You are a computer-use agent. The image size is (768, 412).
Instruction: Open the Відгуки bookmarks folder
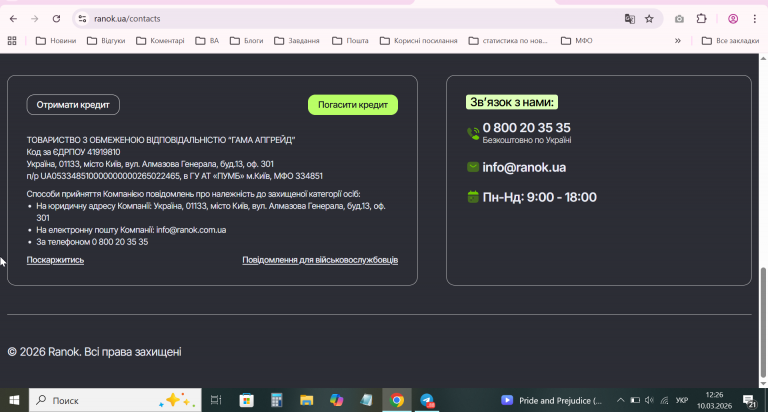[x=106, y=41]
